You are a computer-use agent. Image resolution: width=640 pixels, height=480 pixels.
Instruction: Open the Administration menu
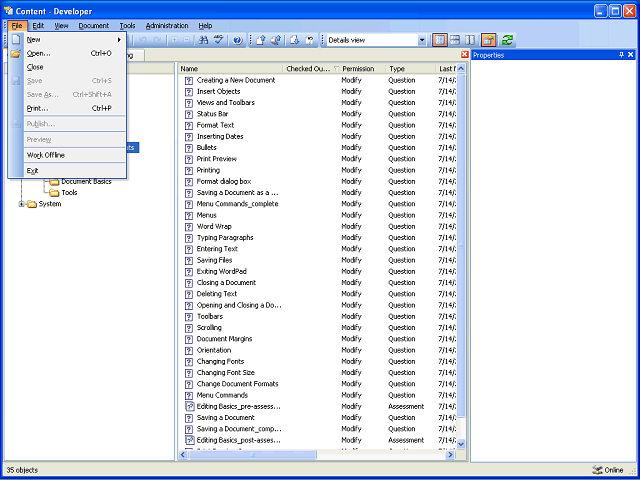[167, 26]
